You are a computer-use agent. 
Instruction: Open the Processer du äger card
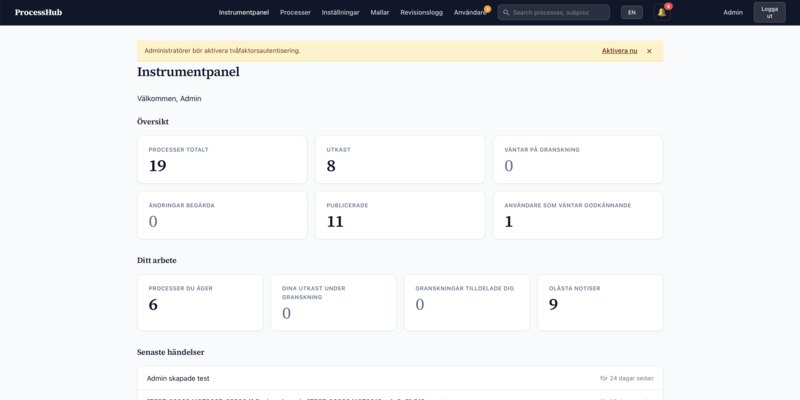coord(200,303)
